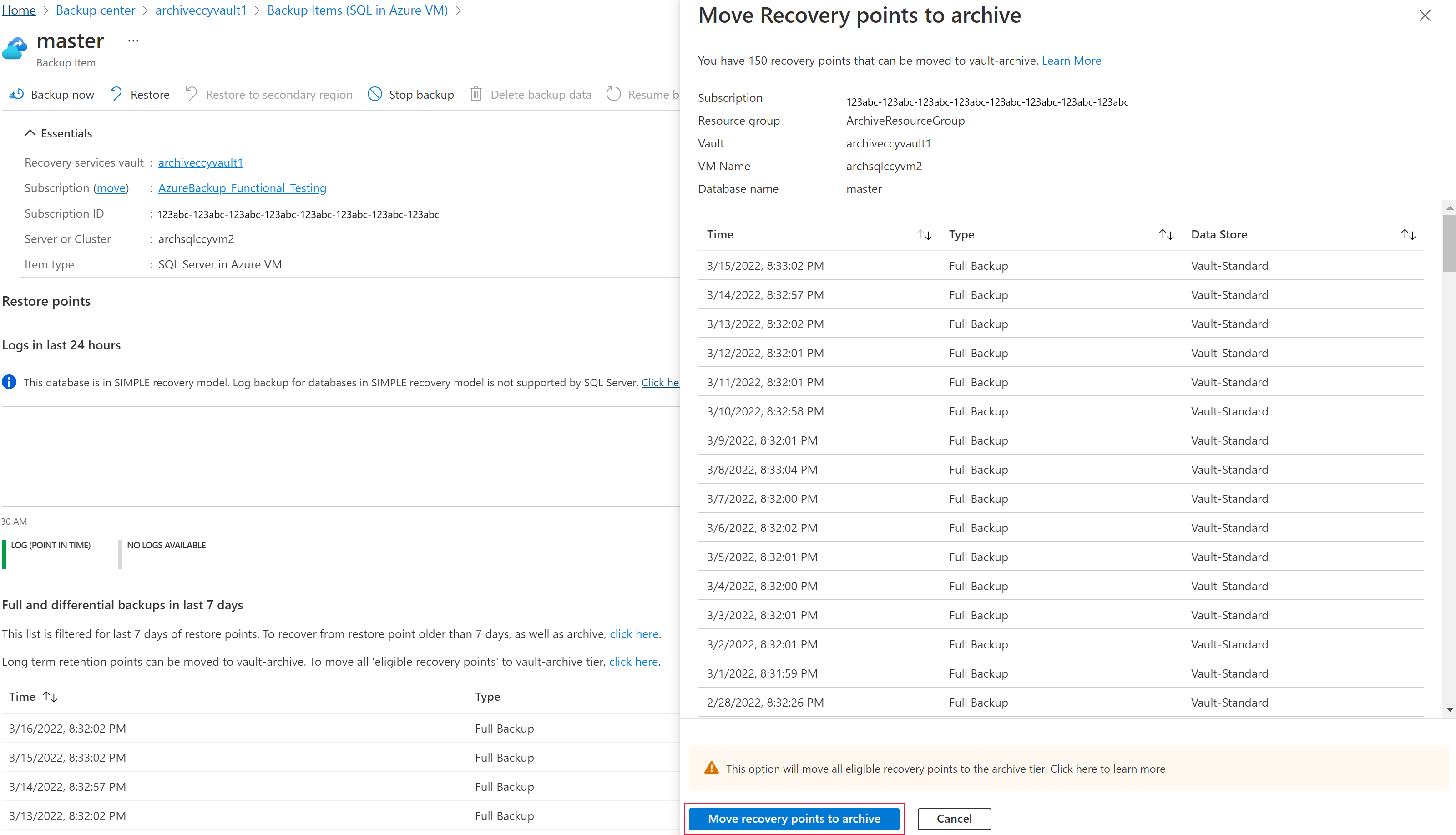Image resolution: width=1456 pixels, height=835 pixels.
Task: Click the archiveccvault1 vault hyperlink
Action: coord(200,162)
